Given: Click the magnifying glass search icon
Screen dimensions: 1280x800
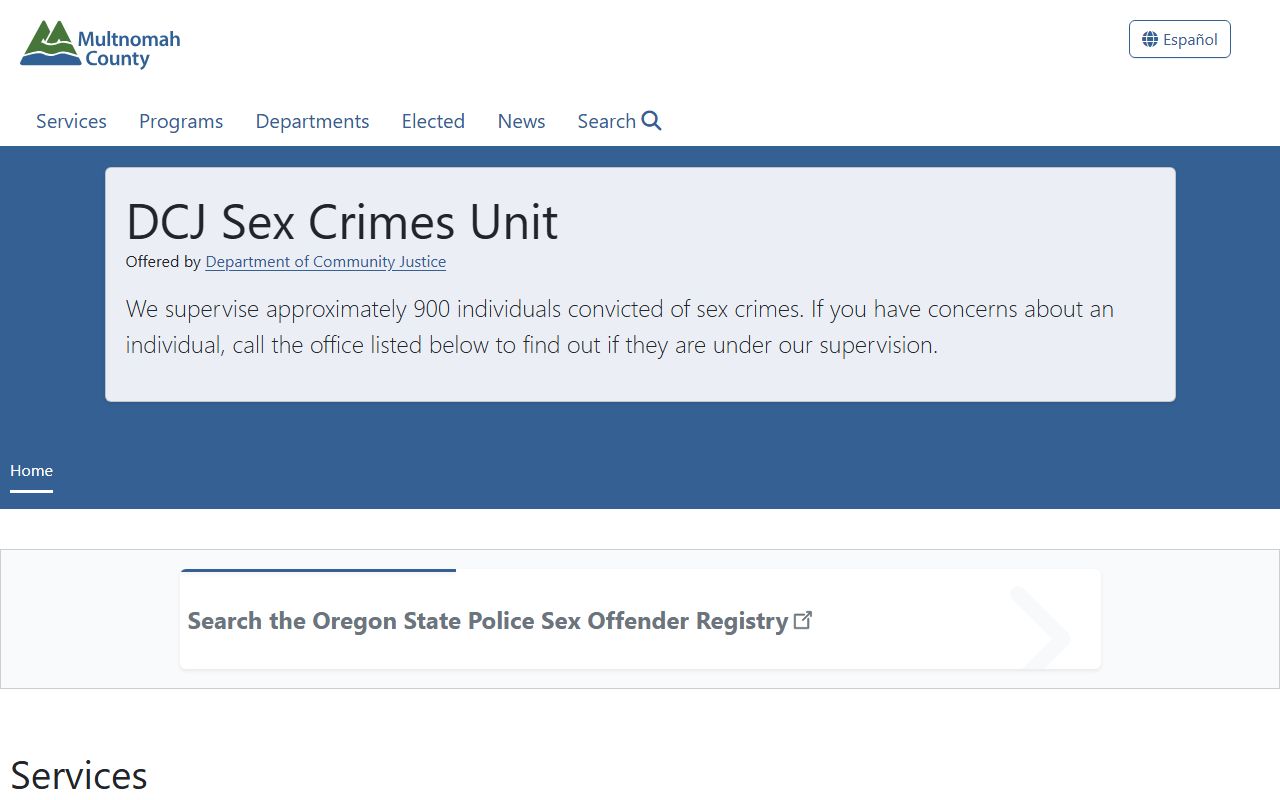Looking at the screenshot, I should [x=652, y=121].
